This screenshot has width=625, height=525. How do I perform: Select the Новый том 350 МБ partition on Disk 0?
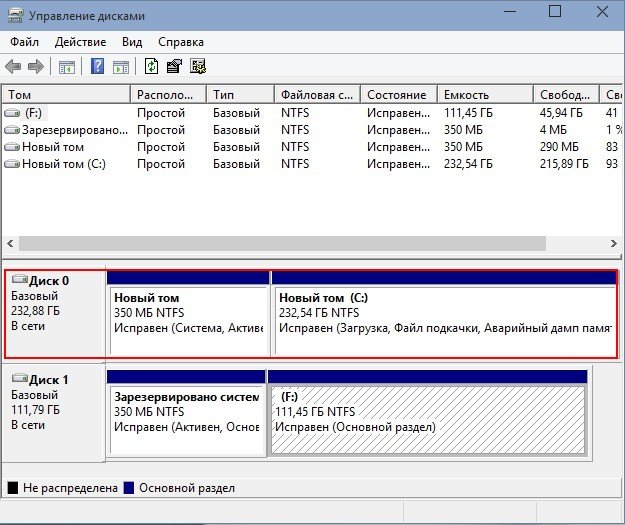coord(188,314)
